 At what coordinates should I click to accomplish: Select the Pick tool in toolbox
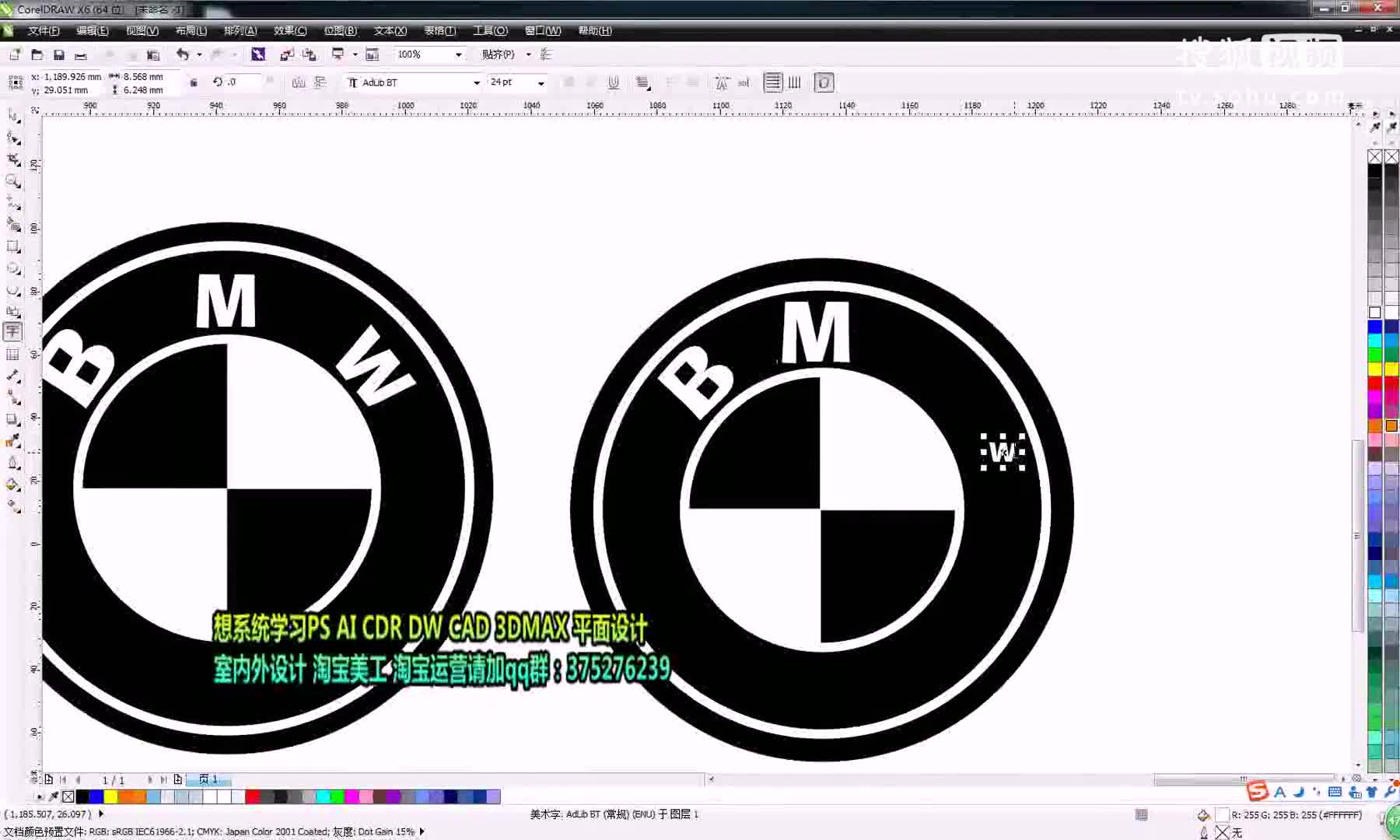[13, 116]
